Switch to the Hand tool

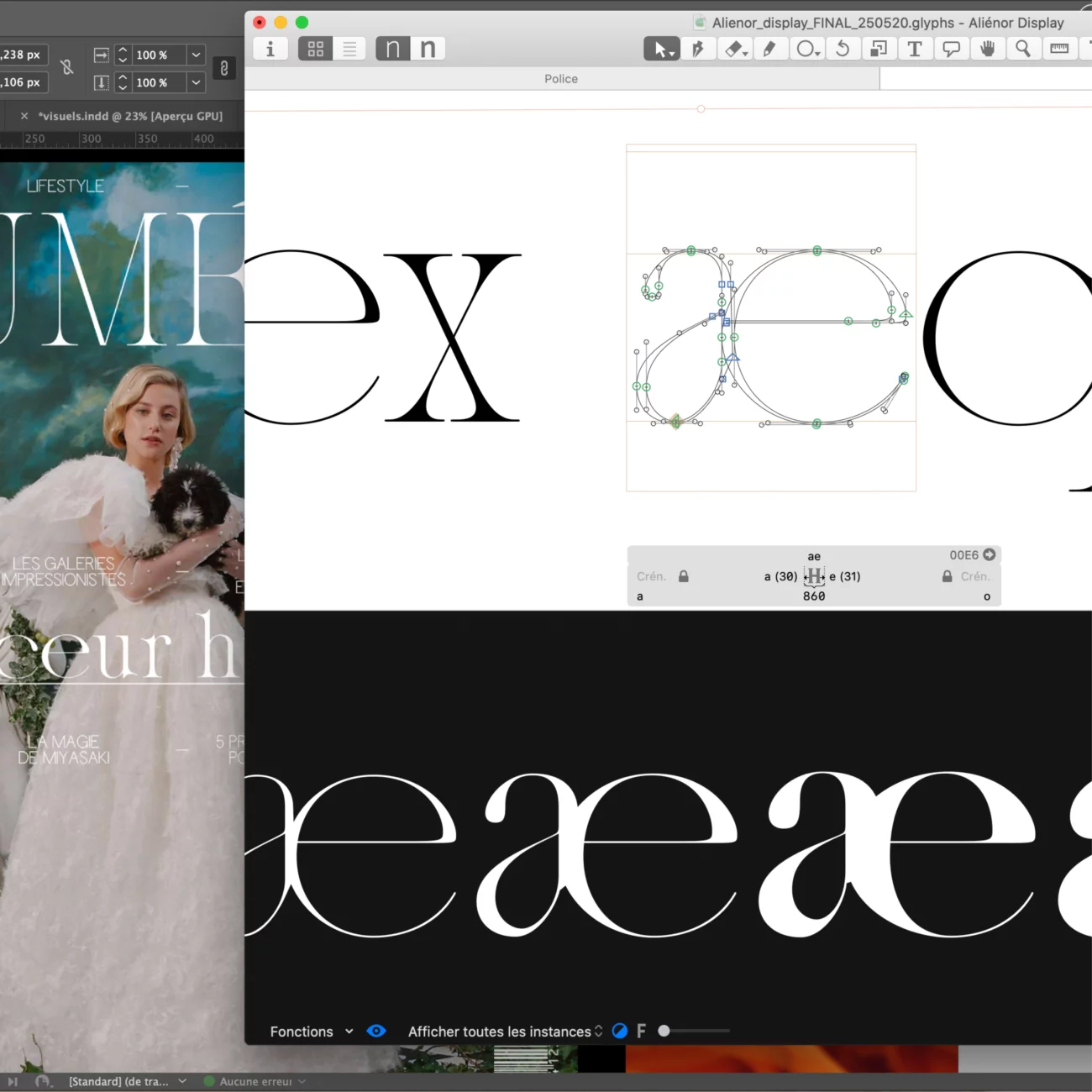(987, 50)
